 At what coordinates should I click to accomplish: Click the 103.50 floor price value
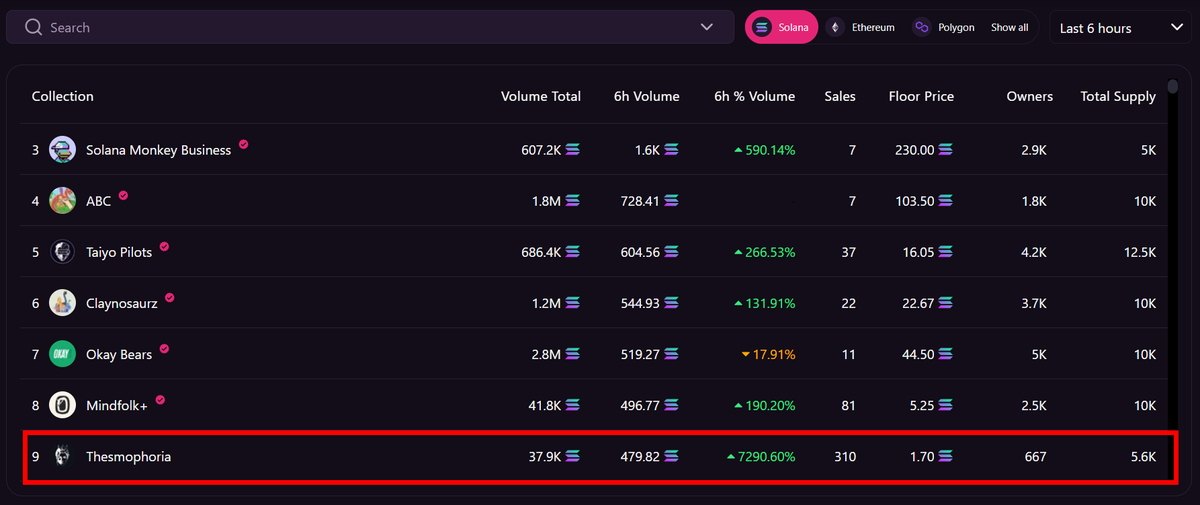coord(915,201)
